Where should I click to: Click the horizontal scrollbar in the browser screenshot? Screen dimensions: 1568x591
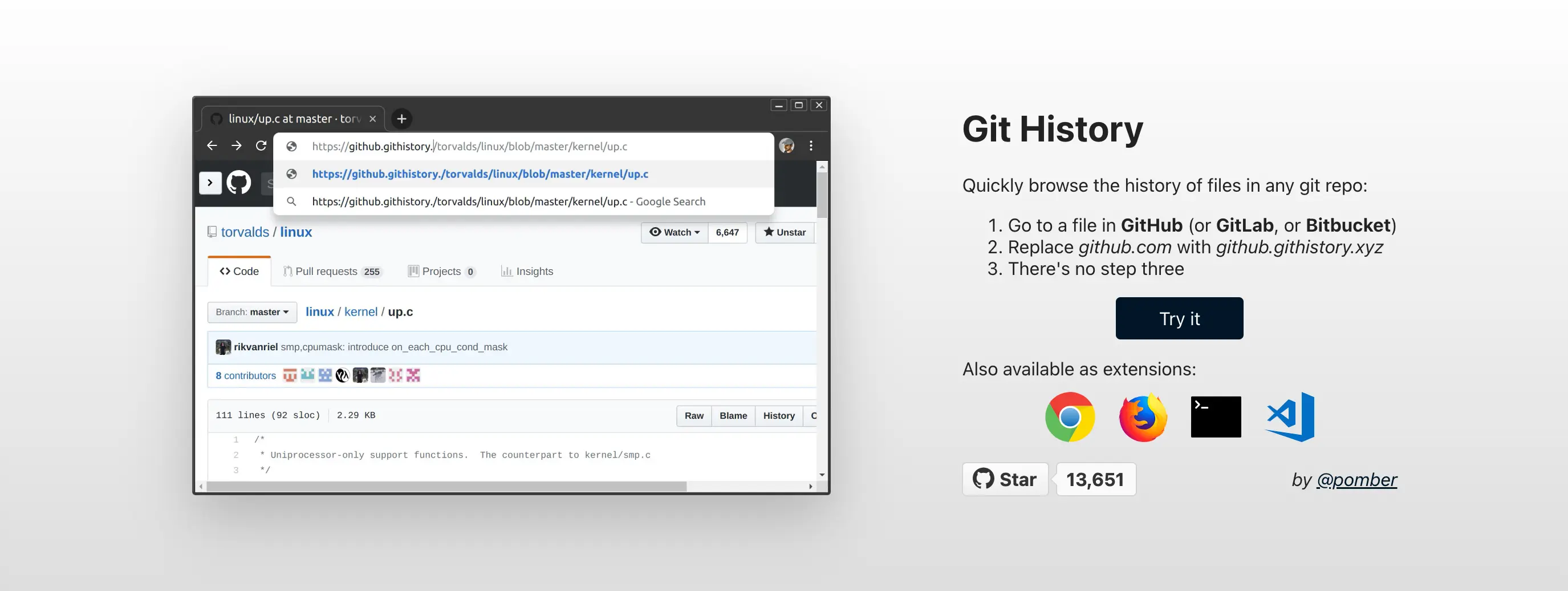(446, 486)
